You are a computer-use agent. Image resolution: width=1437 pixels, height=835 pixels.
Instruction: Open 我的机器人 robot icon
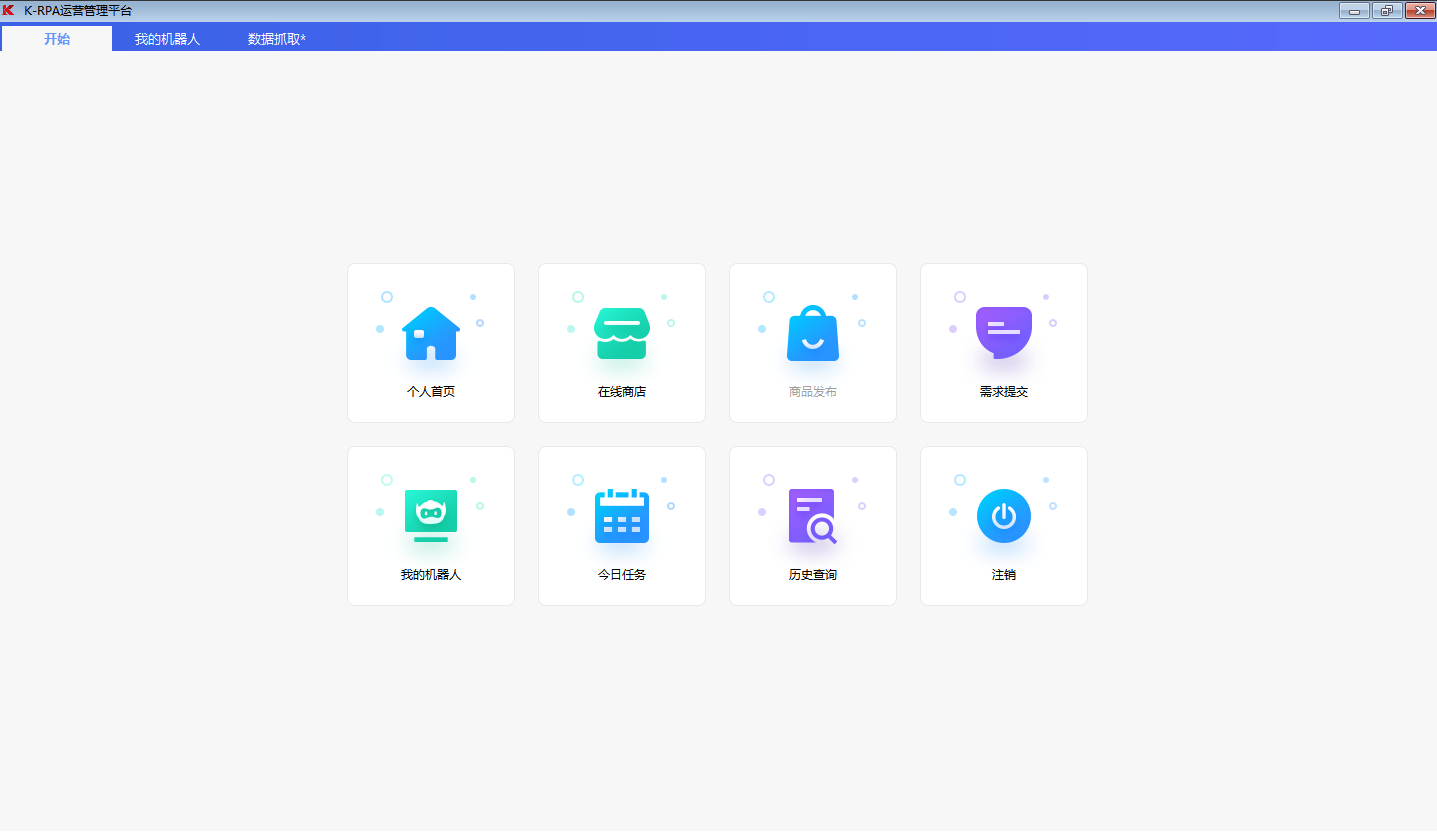[x=430, y=515]
